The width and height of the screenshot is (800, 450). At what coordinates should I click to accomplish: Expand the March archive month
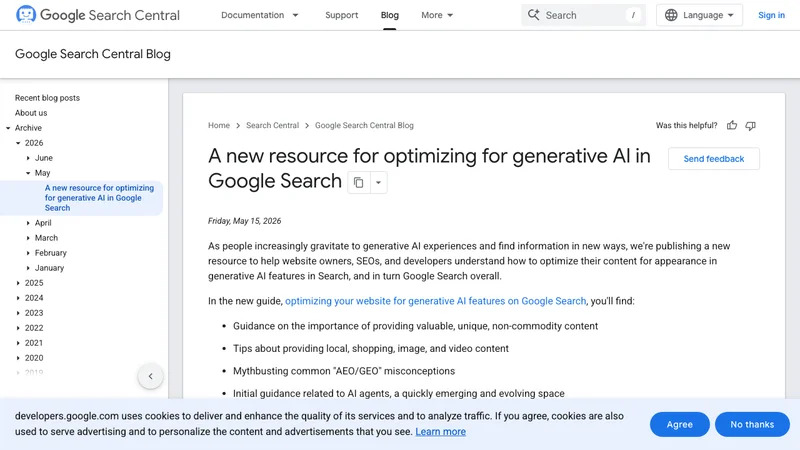click(28, 238)
